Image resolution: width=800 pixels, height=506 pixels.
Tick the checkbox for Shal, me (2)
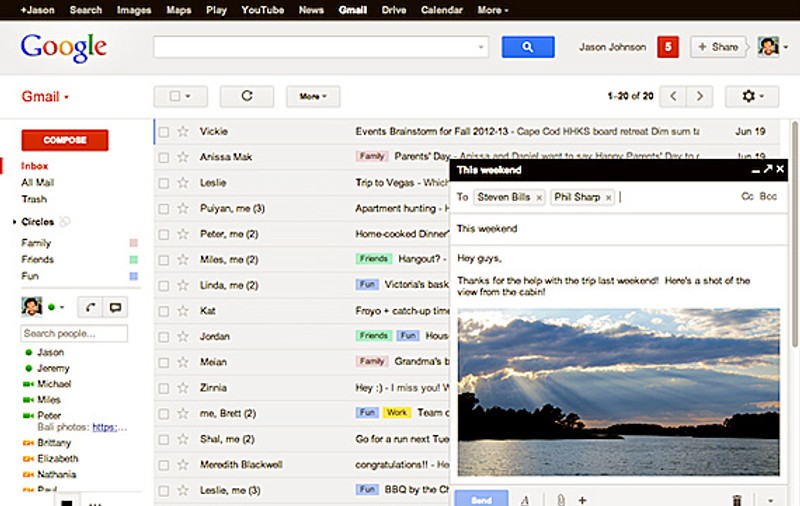pyautogui.click(x=163, y=440)
